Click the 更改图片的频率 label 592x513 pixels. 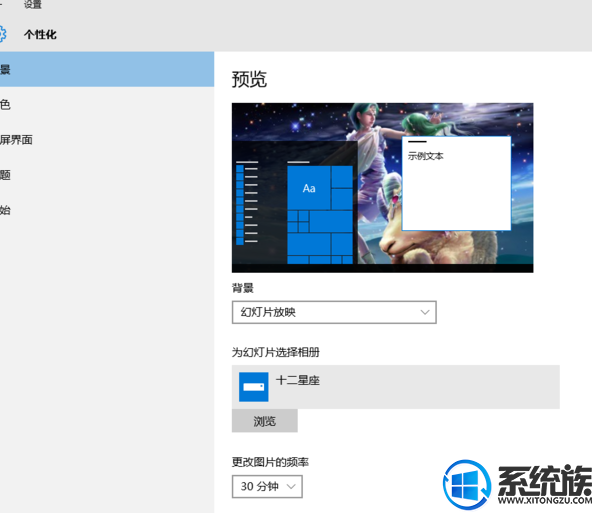pyautogui.click(x=270, y=462)
